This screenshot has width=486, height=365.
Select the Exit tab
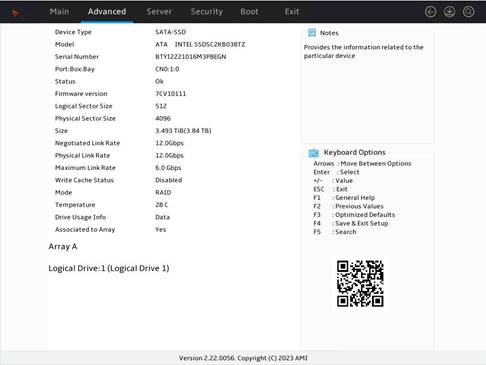pyautogui.click(x=292, y=12)
